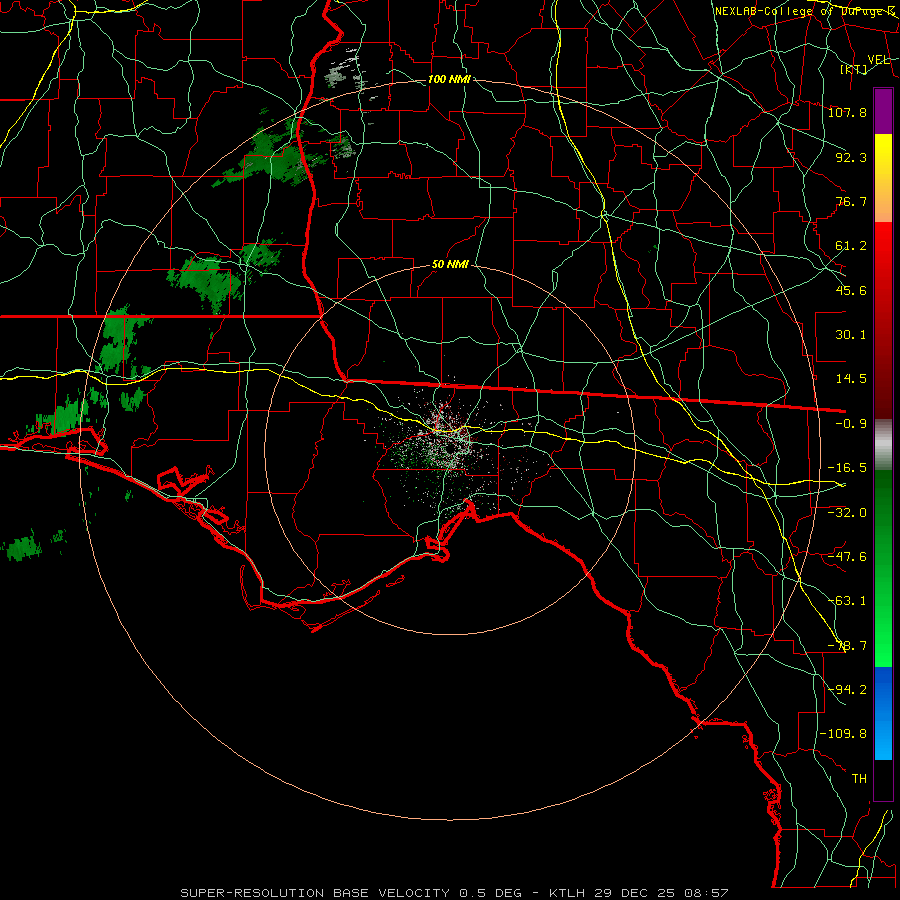Image resolution: width=900 pixels, height=900 pixels.
Task: Click the [KT] units label
Action: click(854, 69)
